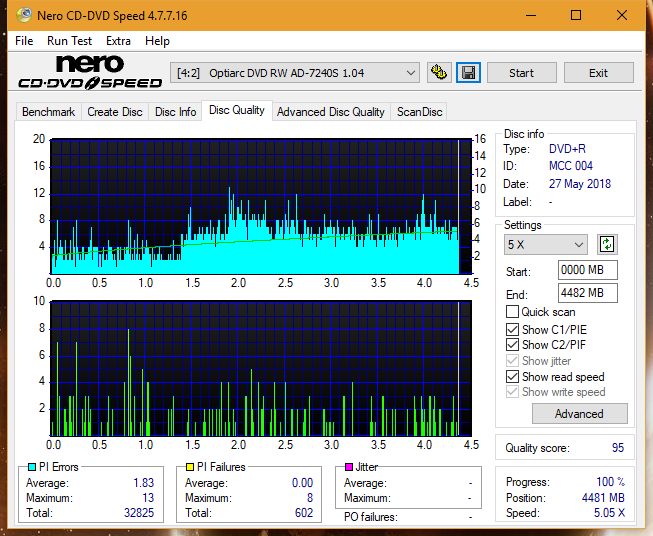Click the End position 4482 MB field
The image size is (653, 536).
pos(588,293)
